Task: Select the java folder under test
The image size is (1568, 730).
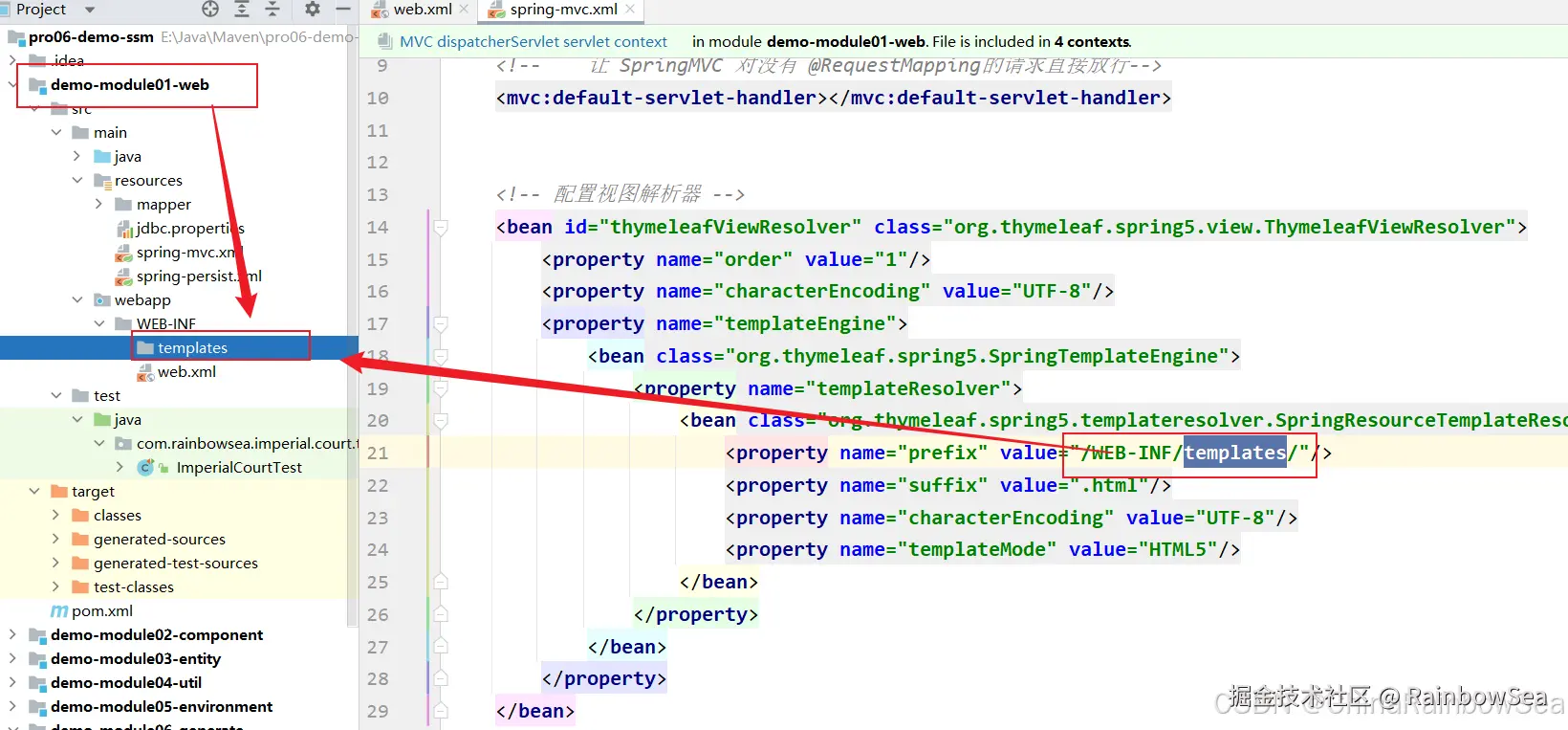Action: coord(127,420)
